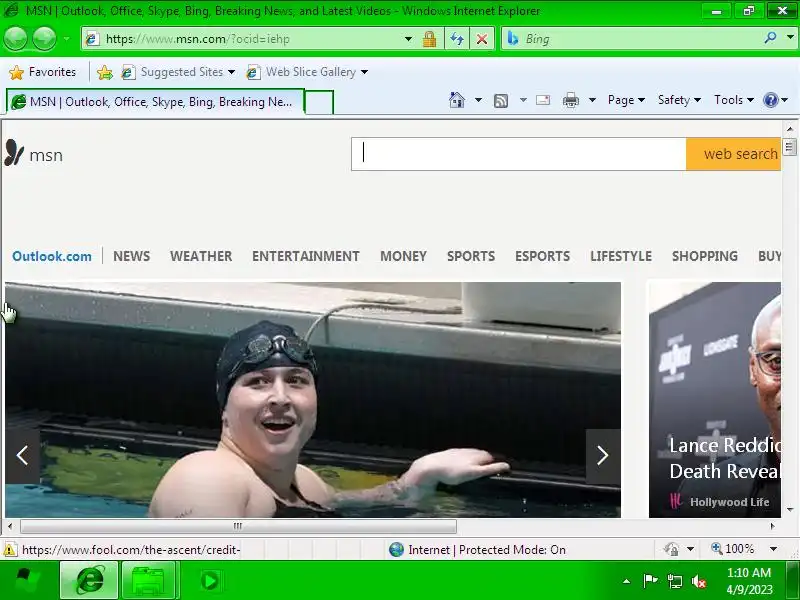This screenshot has height=600, width=800.
Task: Click the MSN web search text field
Action: click(x=518, y=154)
